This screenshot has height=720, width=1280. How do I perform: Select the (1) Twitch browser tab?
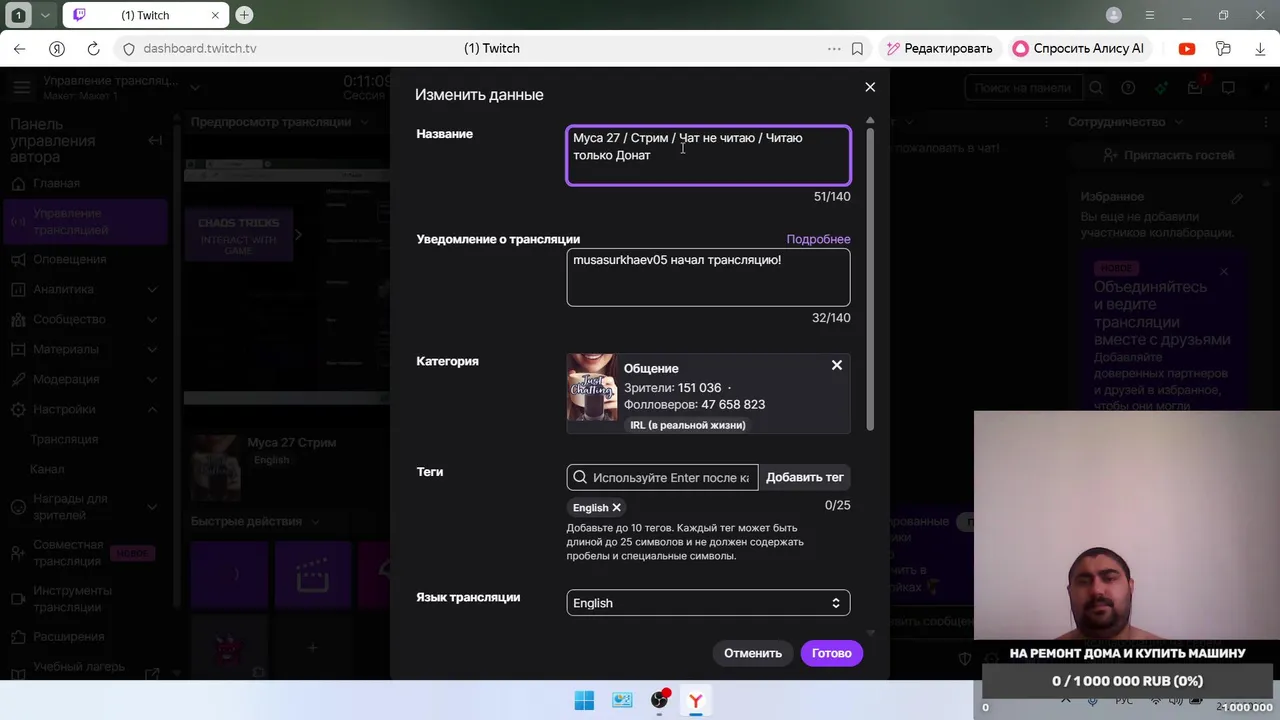[145, 15]
